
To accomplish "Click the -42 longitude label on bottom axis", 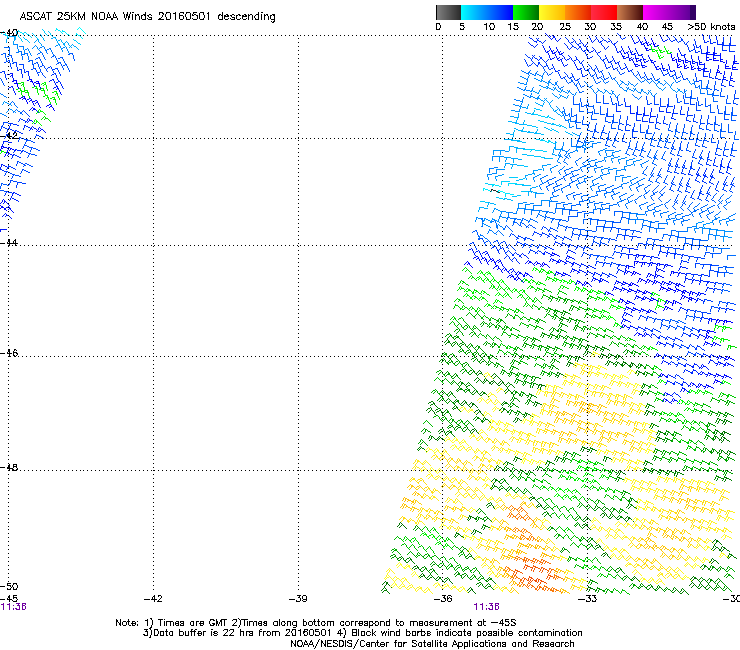I will click(153, 599).
